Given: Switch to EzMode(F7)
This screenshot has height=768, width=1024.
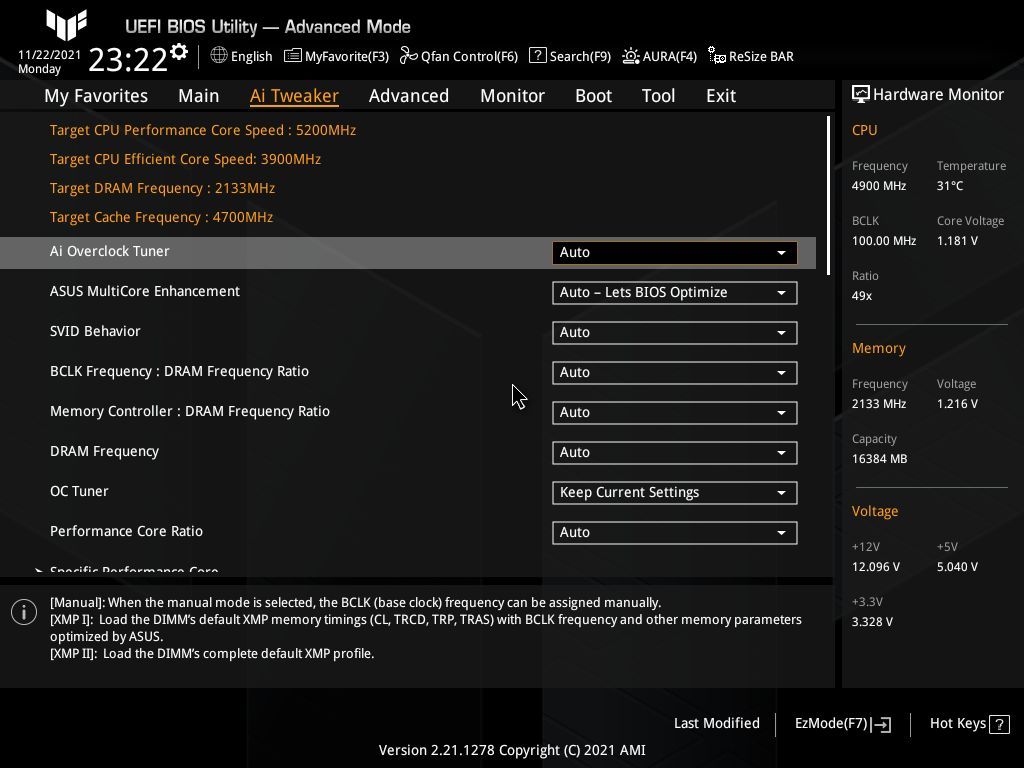Looking at the screenshot, I should click(842, 724).
